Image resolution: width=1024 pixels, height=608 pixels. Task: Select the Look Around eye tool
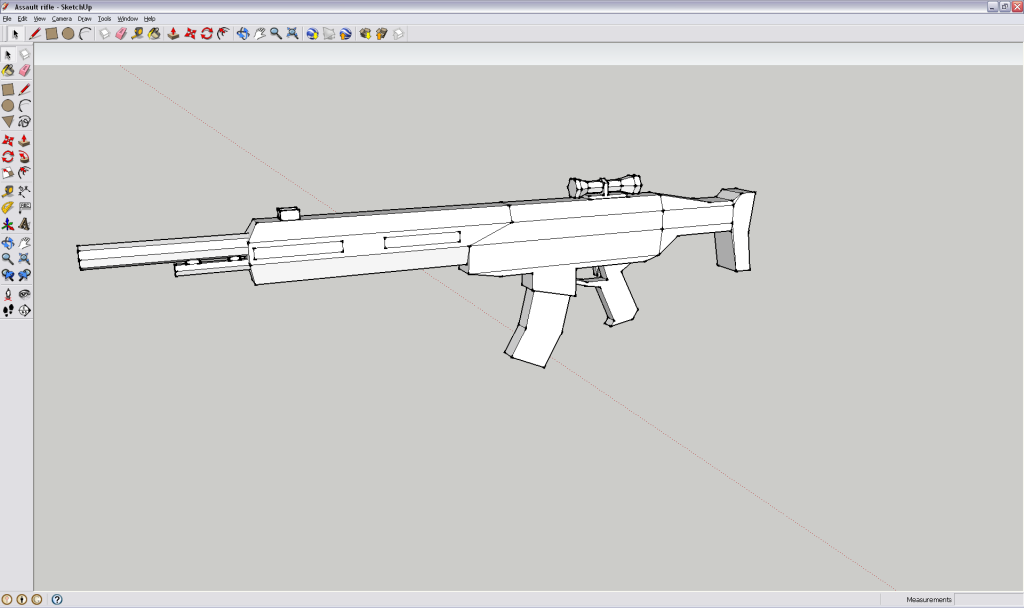24,295
